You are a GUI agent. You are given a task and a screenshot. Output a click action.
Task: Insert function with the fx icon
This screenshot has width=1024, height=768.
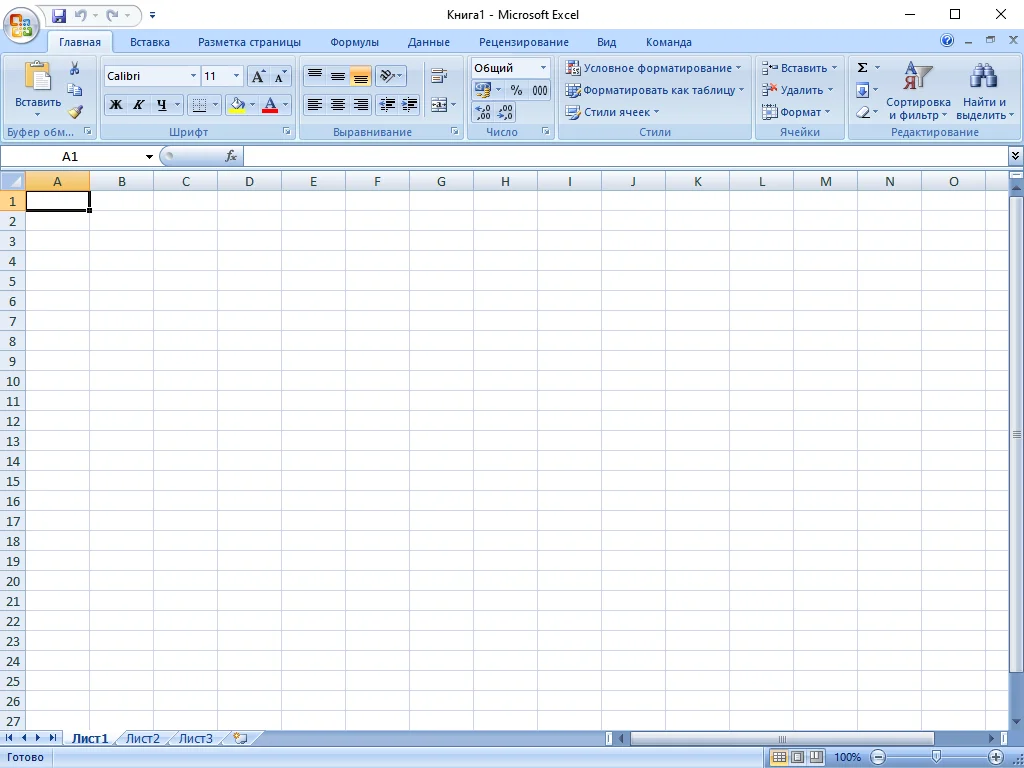point(231,156)
